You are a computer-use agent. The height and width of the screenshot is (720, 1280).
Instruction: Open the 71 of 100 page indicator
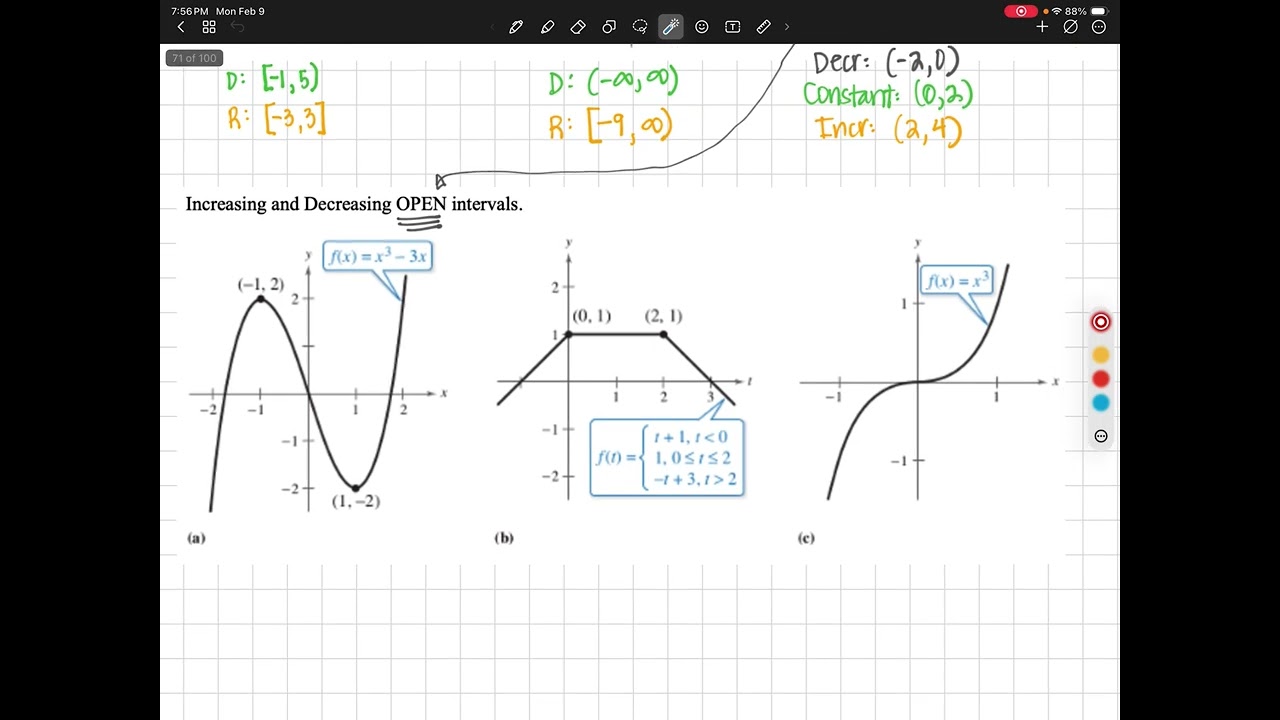coord(194,58)
